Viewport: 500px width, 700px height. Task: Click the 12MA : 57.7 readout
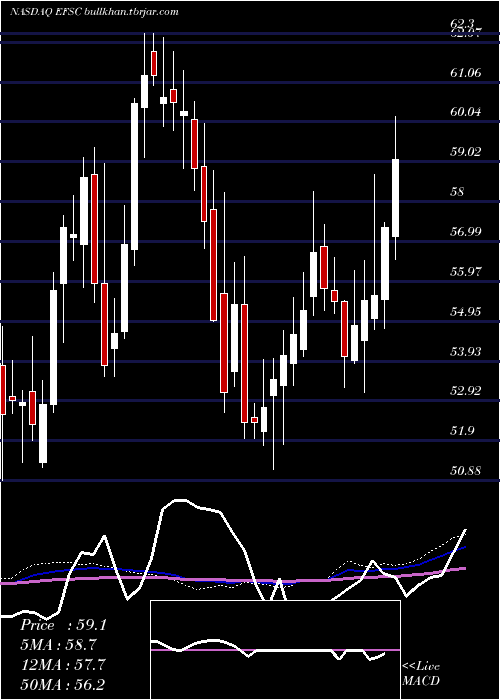(x=63, y=664)
